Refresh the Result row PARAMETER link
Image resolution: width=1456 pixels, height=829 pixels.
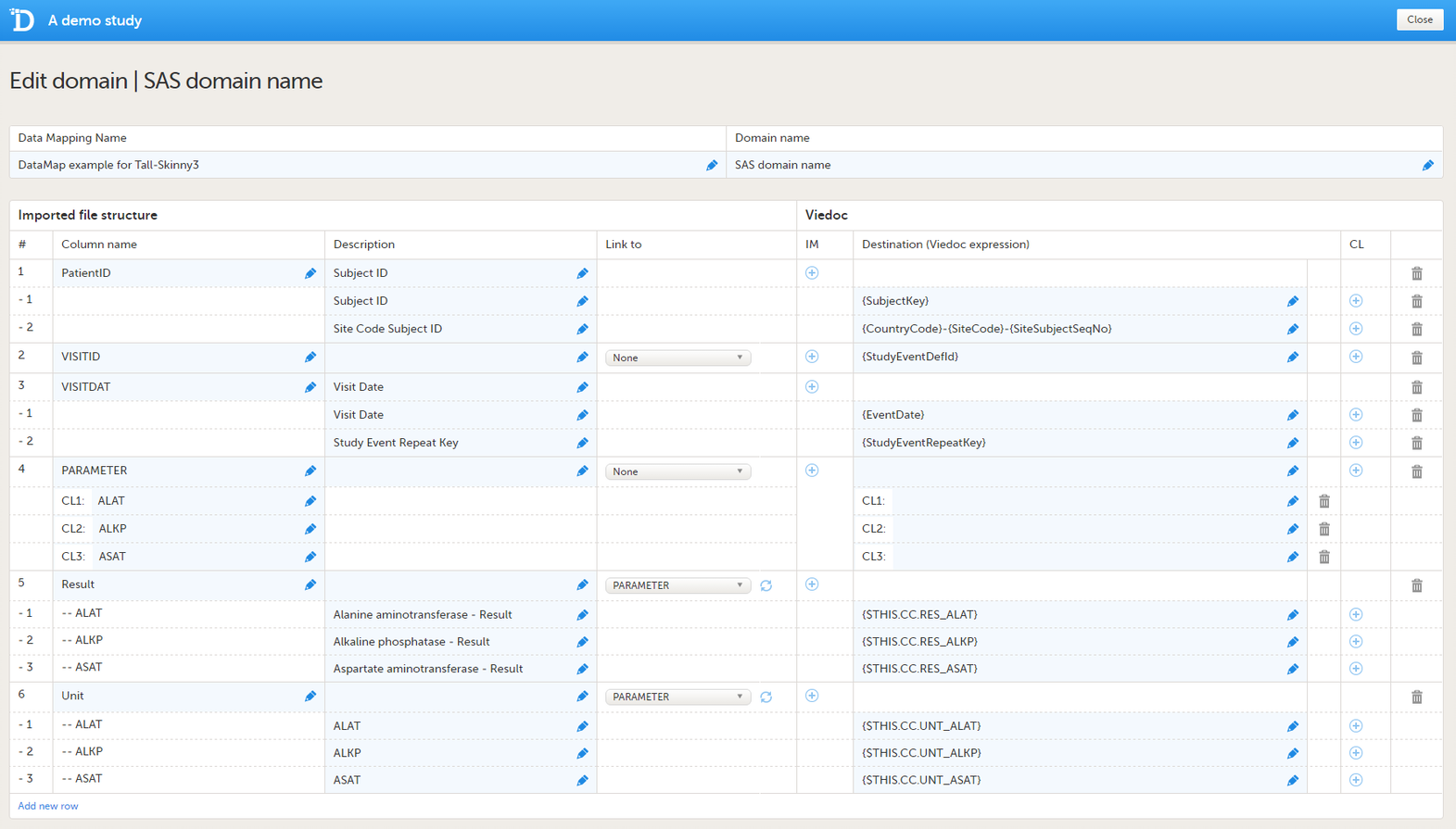click(766, 585)
